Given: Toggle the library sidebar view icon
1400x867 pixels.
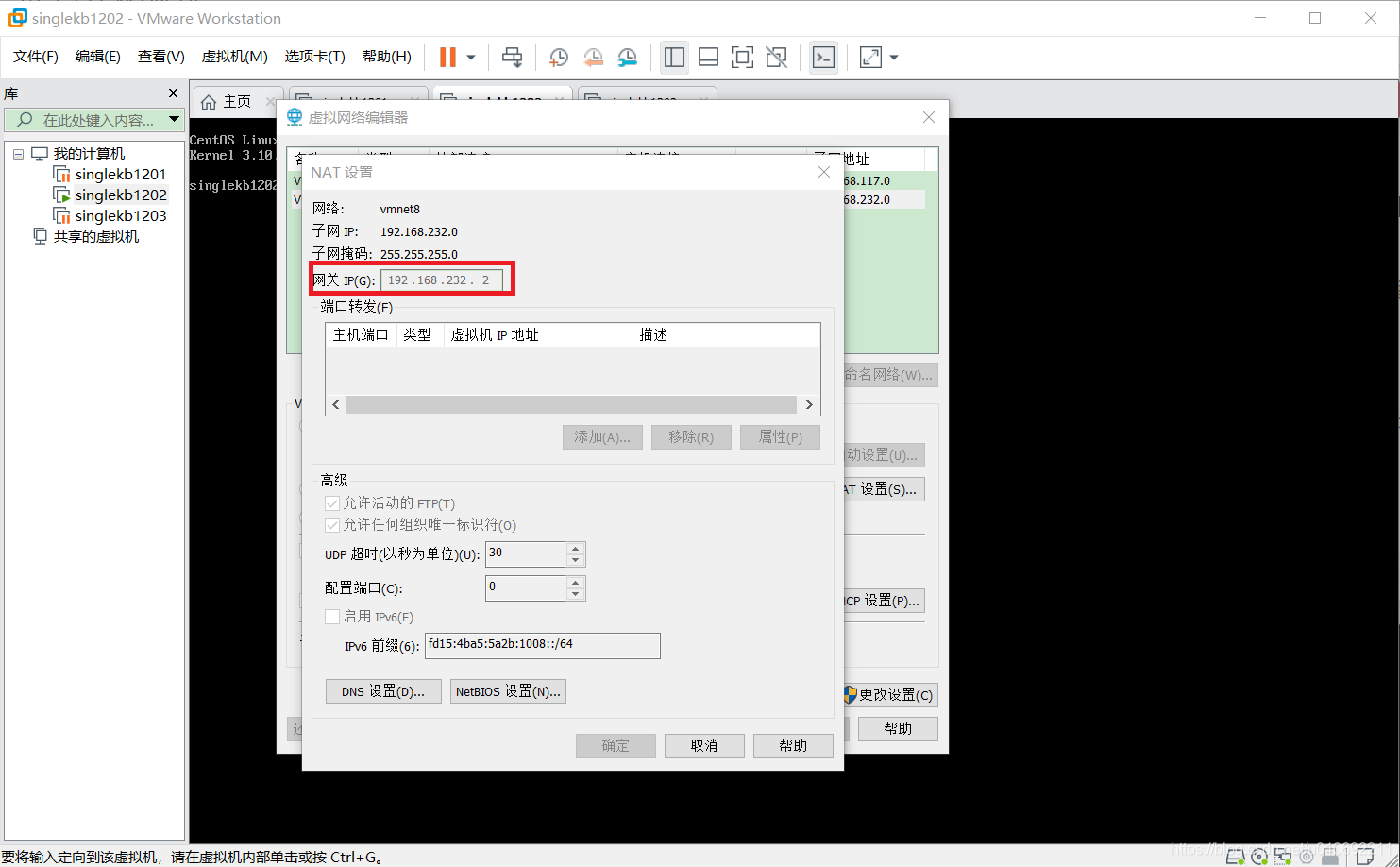Looking at the screenshot, I should pos(674,57).
